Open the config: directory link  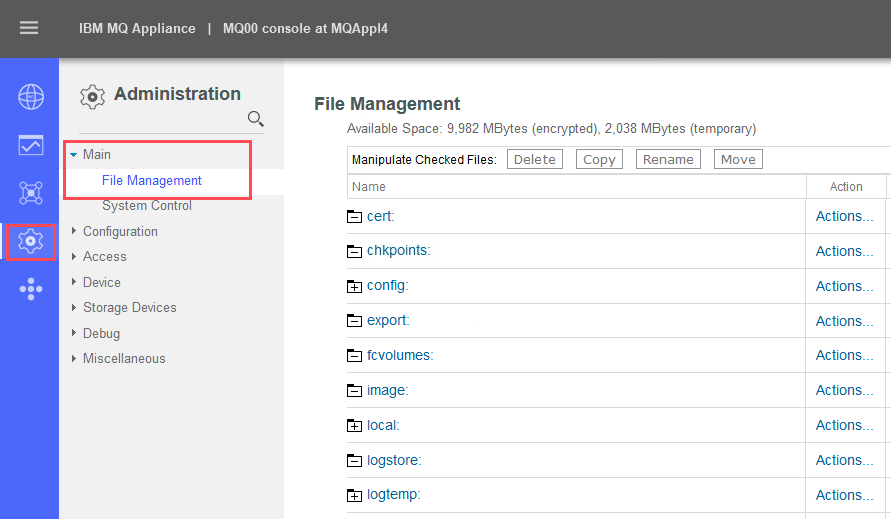(x=388, y=285)
